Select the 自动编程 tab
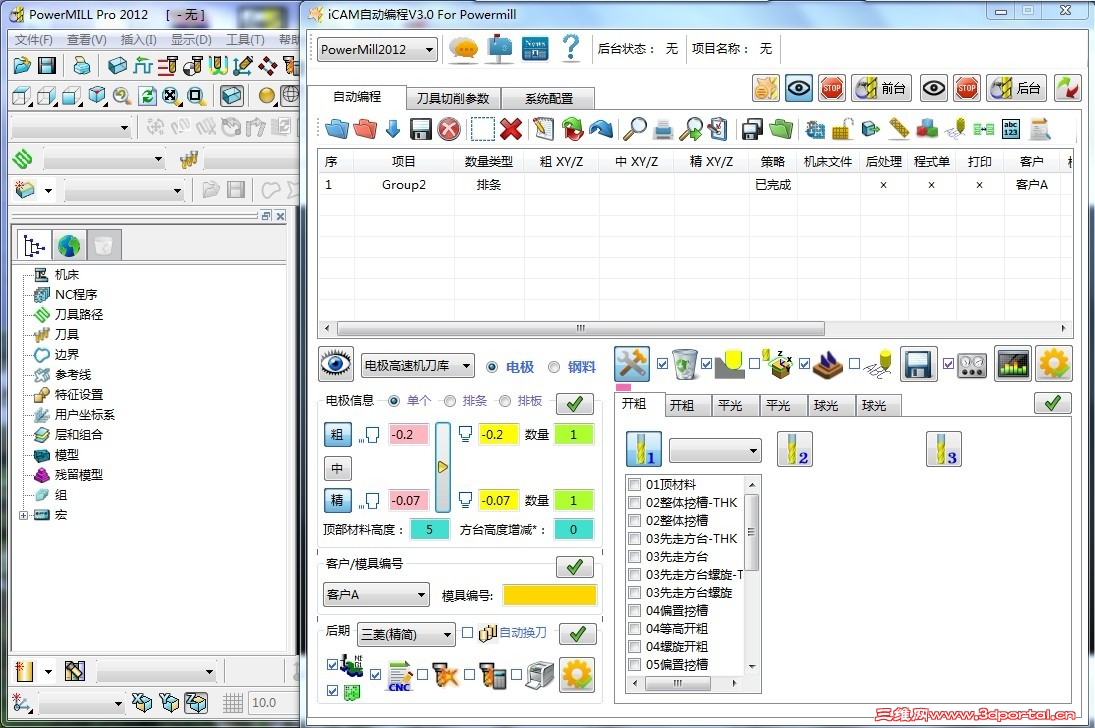This screenshot has width=1095, height=728. click(x=357, y=97)
